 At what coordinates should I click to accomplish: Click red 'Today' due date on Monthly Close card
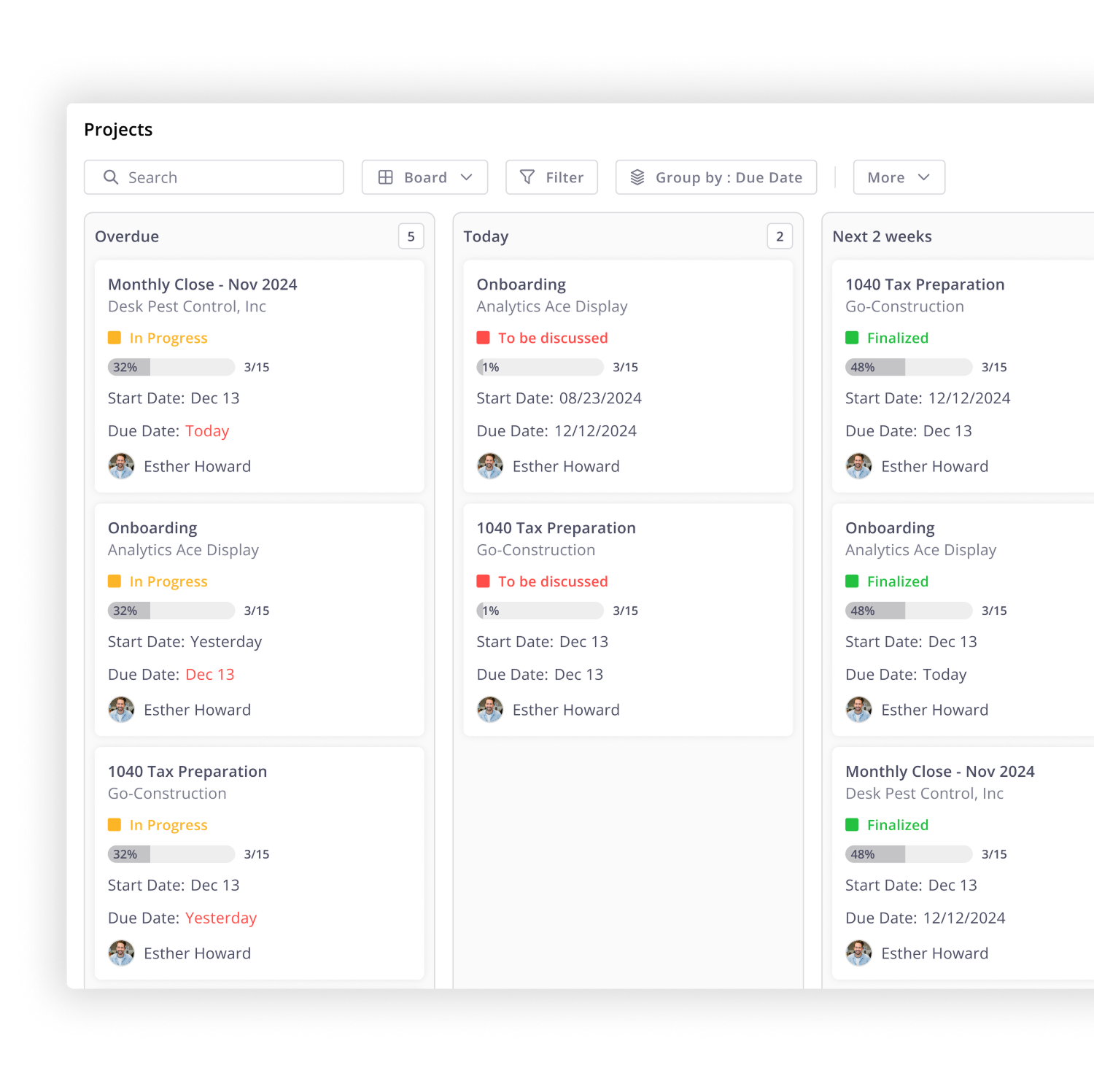[x=207, y=431]
